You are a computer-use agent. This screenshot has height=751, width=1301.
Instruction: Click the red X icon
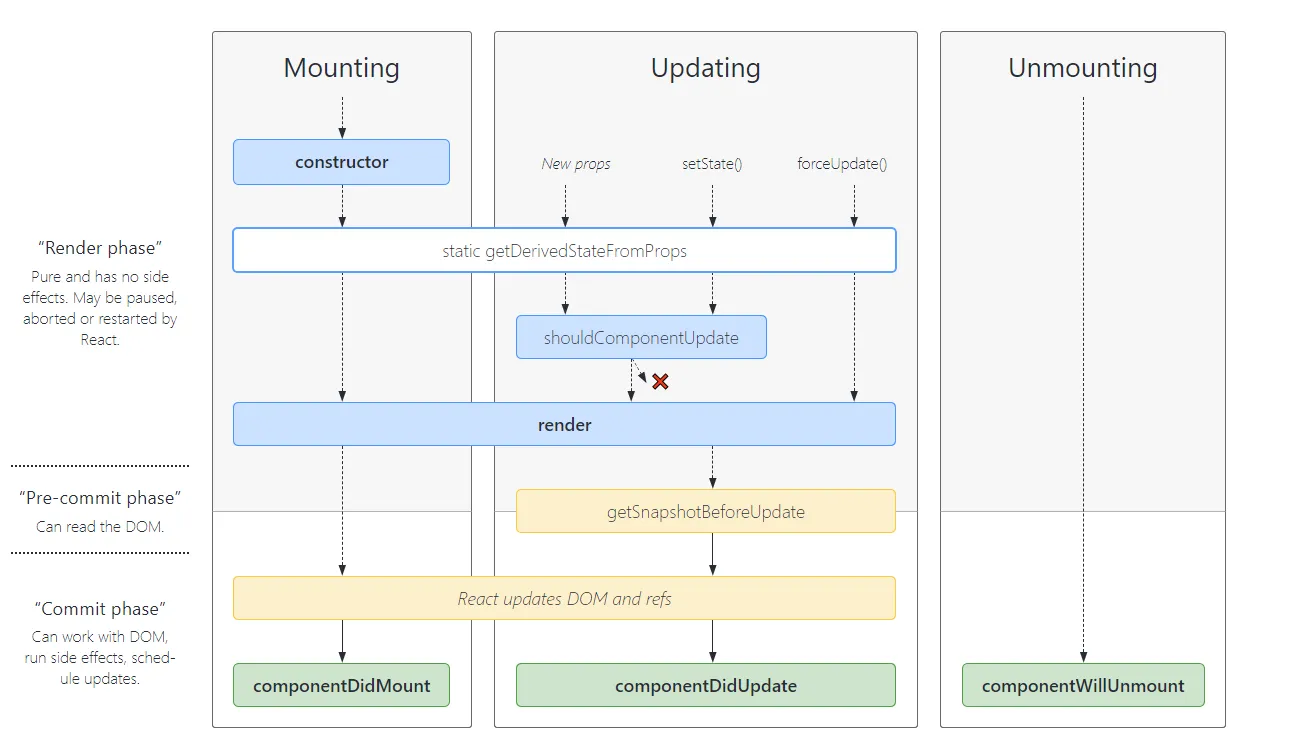click(660, 381)
